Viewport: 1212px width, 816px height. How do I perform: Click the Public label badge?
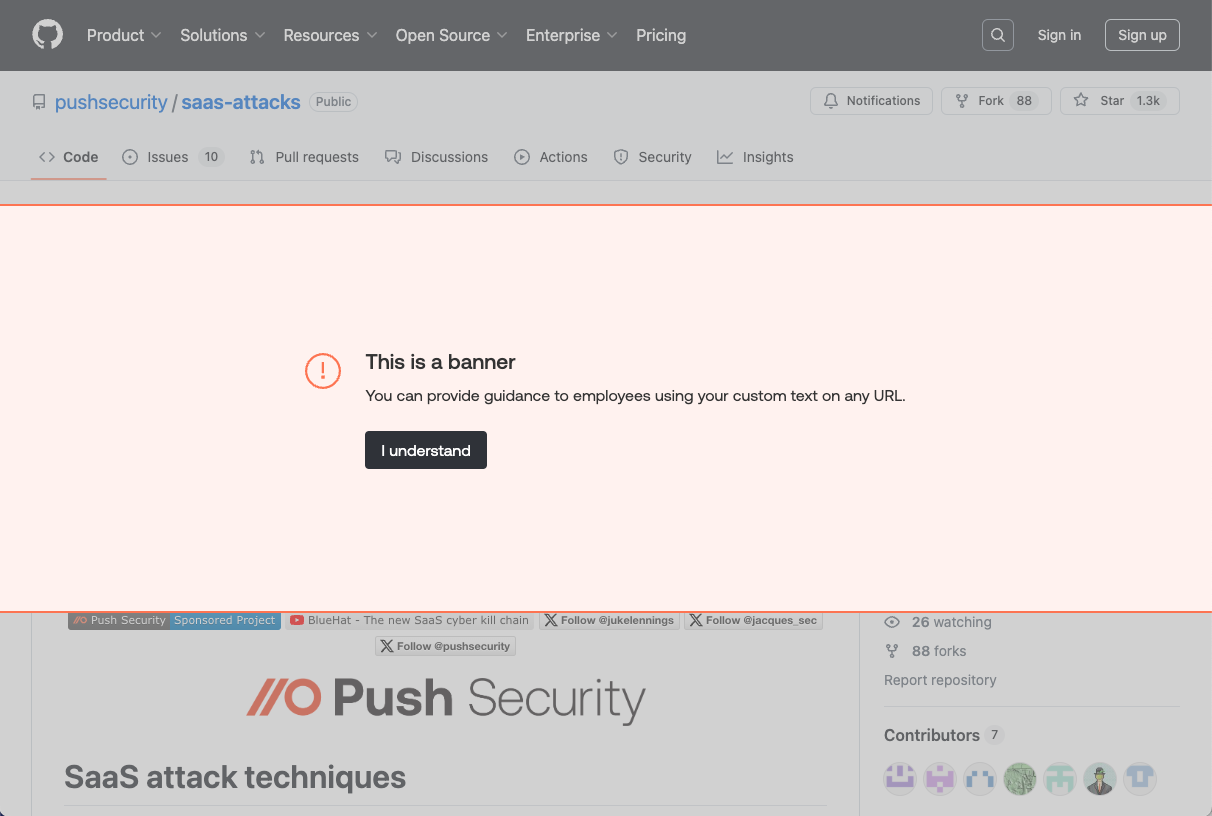334,102
